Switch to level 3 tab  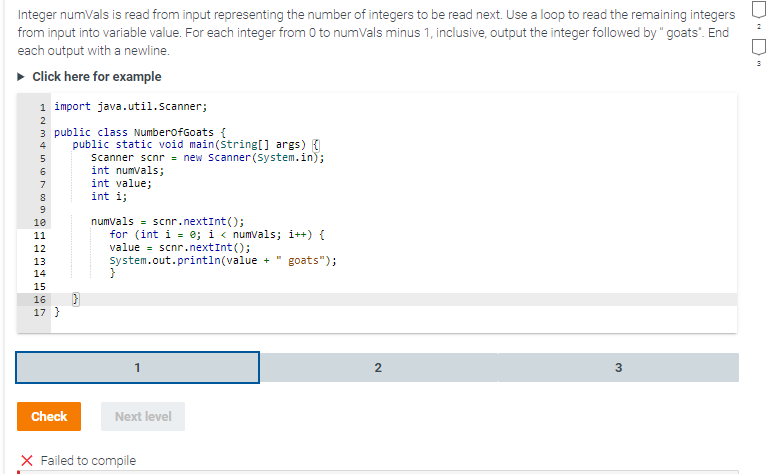(x=619, y=367)
